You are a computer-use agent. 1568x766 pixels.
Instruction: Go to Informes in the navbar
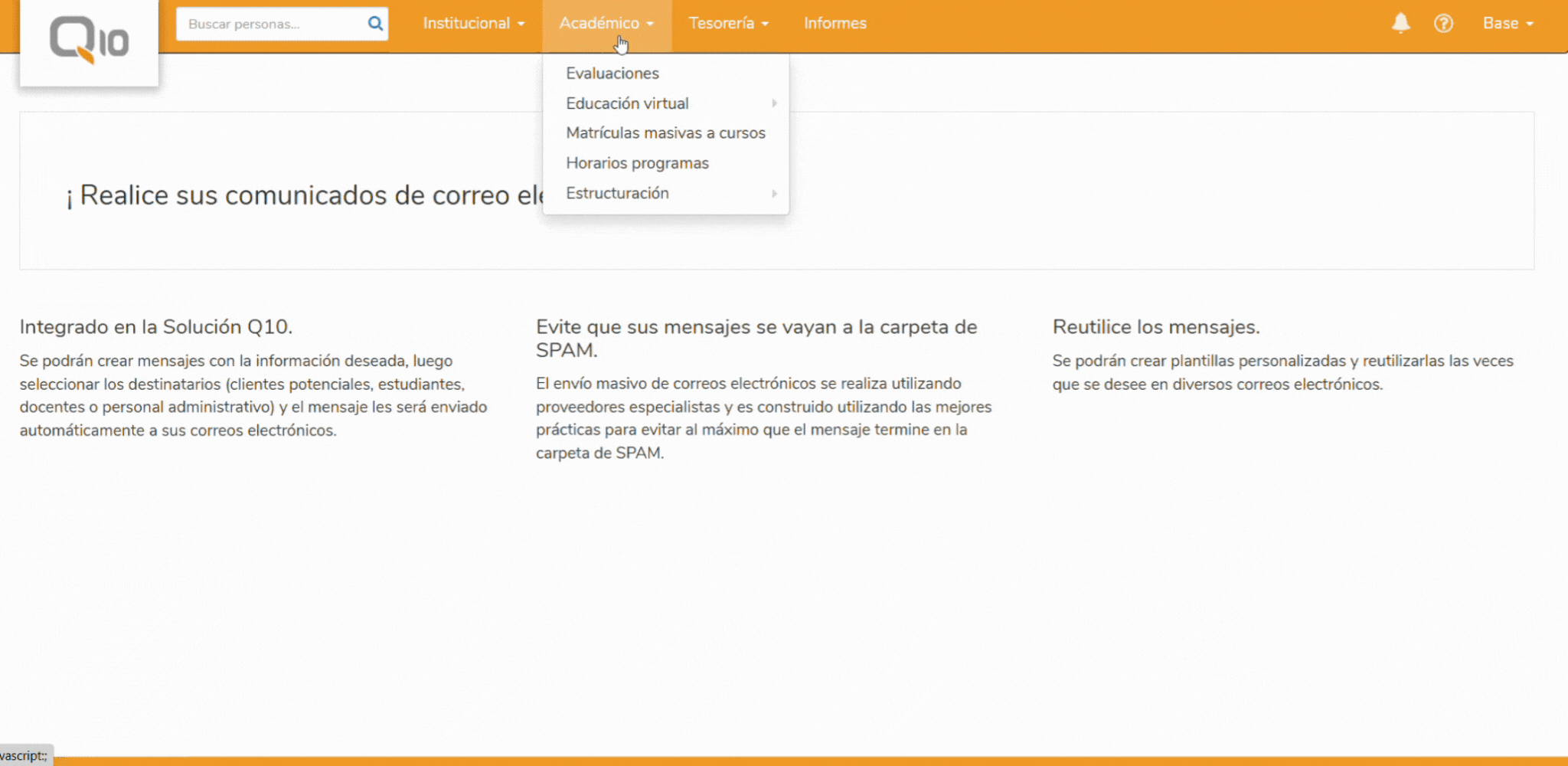tap(835, 24)
